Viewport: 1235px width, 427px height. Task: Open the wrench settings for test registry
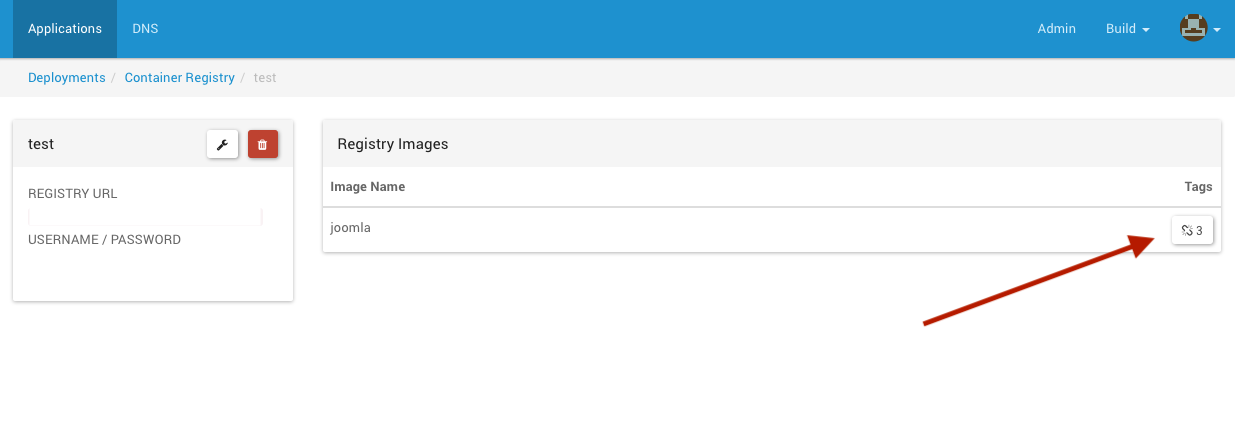click(x=222, y=144)
